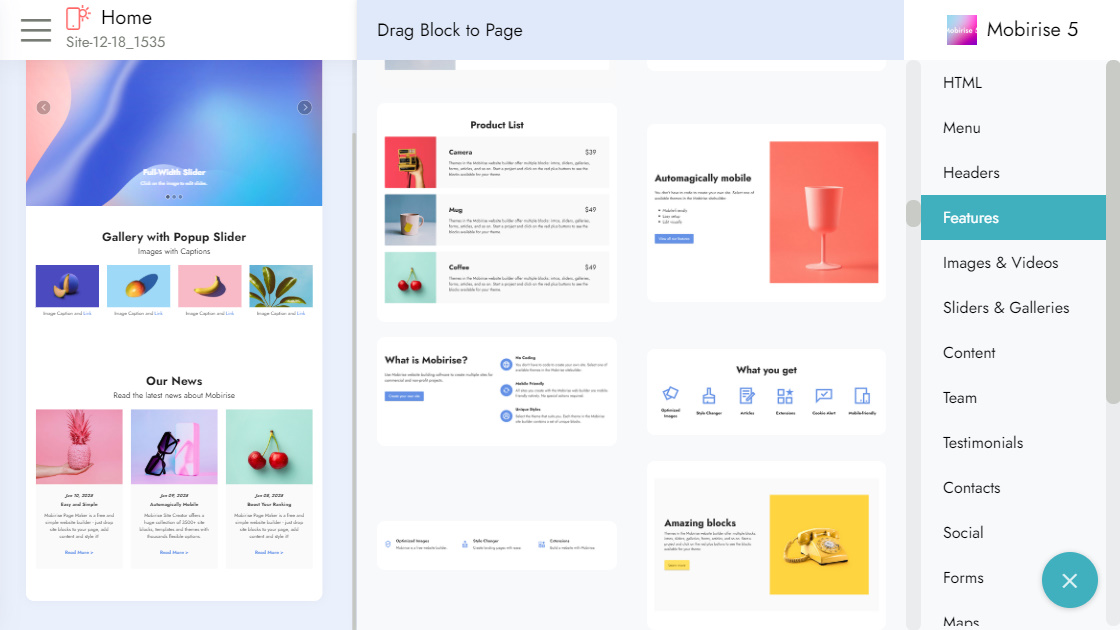Click the banana gallery image
Image resolution: width=1120 pixels, height=630 pixels.
pyautogui.click(x=210, y=286)
